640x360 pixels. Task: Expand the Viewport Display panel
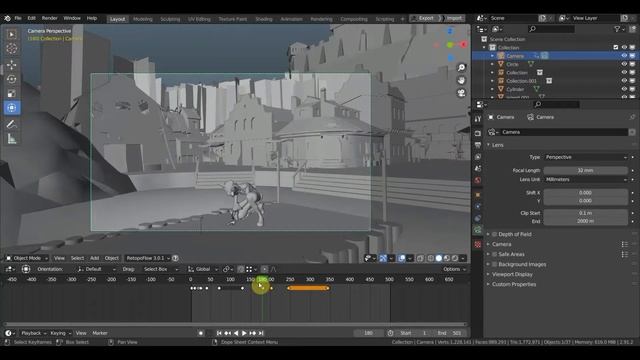512,274
